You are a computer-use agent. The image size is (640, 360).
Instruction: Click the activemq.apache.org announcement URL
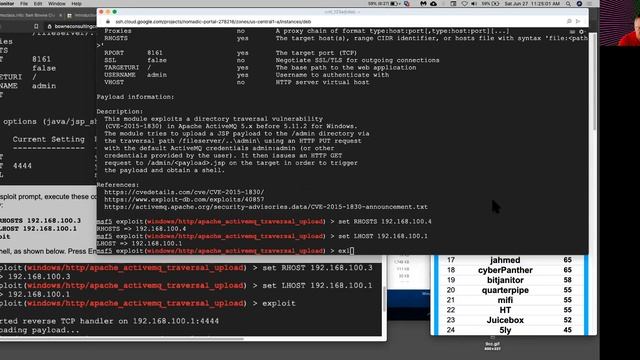tap(266, 207)
